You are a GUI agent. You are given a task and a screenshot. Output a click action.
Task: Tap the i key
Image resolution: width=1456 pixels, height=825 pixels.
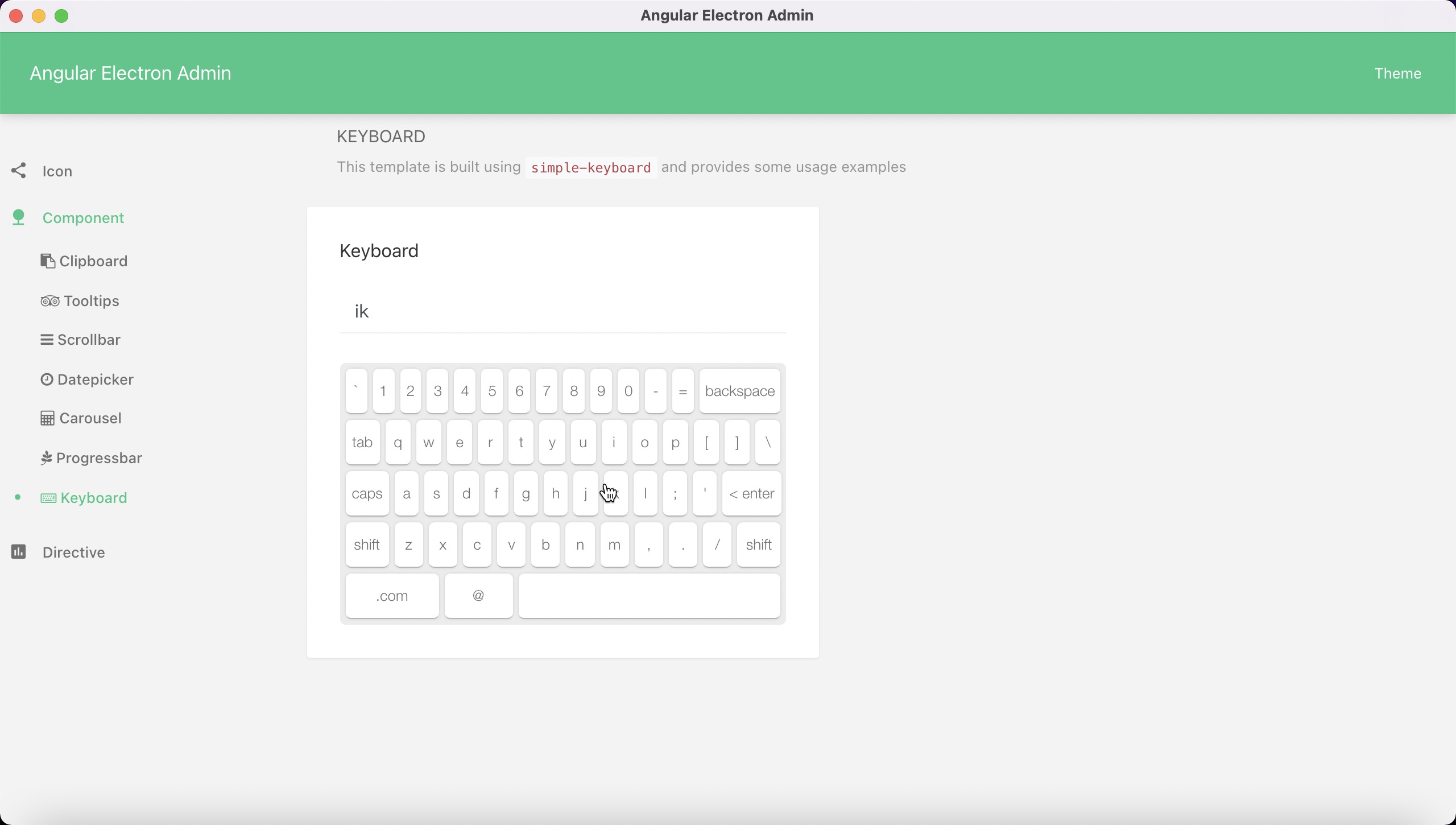614,442
